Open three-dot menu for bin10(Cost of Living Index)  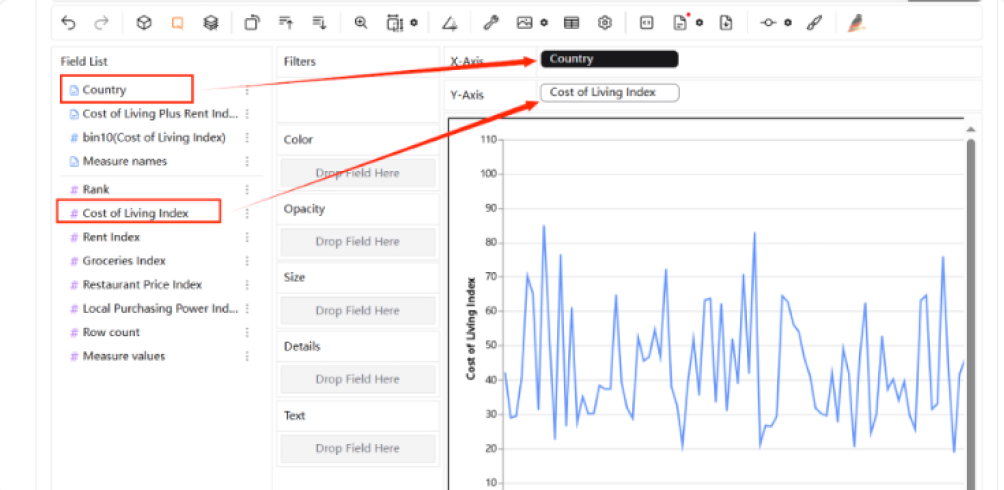click(x=247, y=138)
